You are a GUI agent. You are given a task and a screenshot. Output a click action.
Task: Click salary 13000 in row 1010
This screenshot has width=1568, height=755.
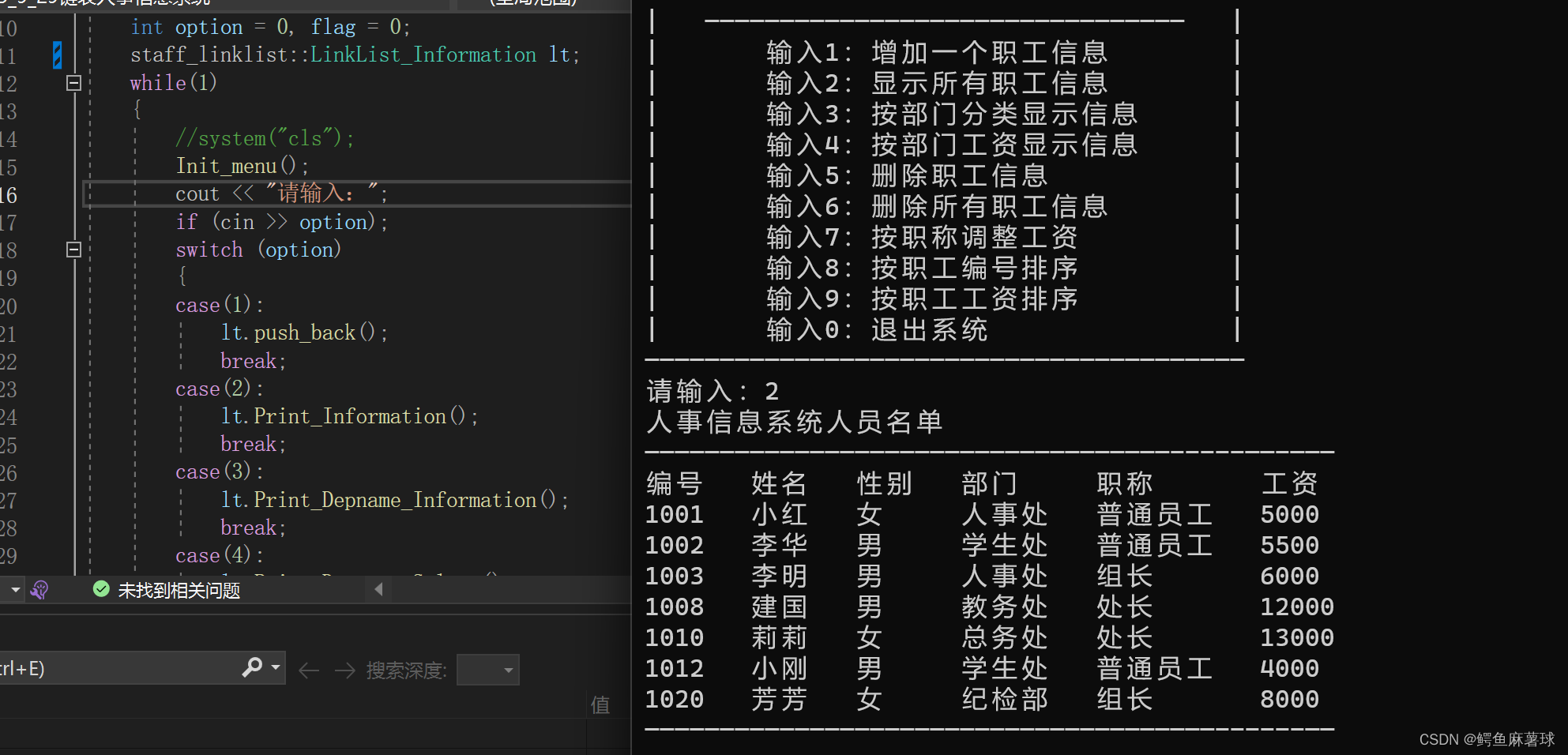1297,638
